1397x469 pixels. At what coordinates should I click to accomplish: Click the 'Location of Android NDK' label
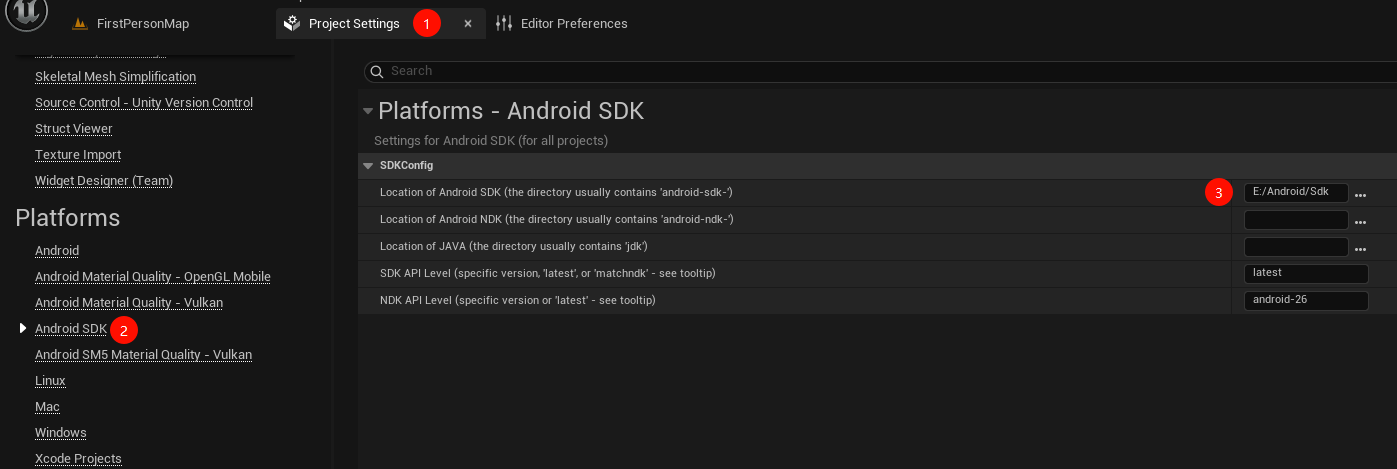coord(557,219)
